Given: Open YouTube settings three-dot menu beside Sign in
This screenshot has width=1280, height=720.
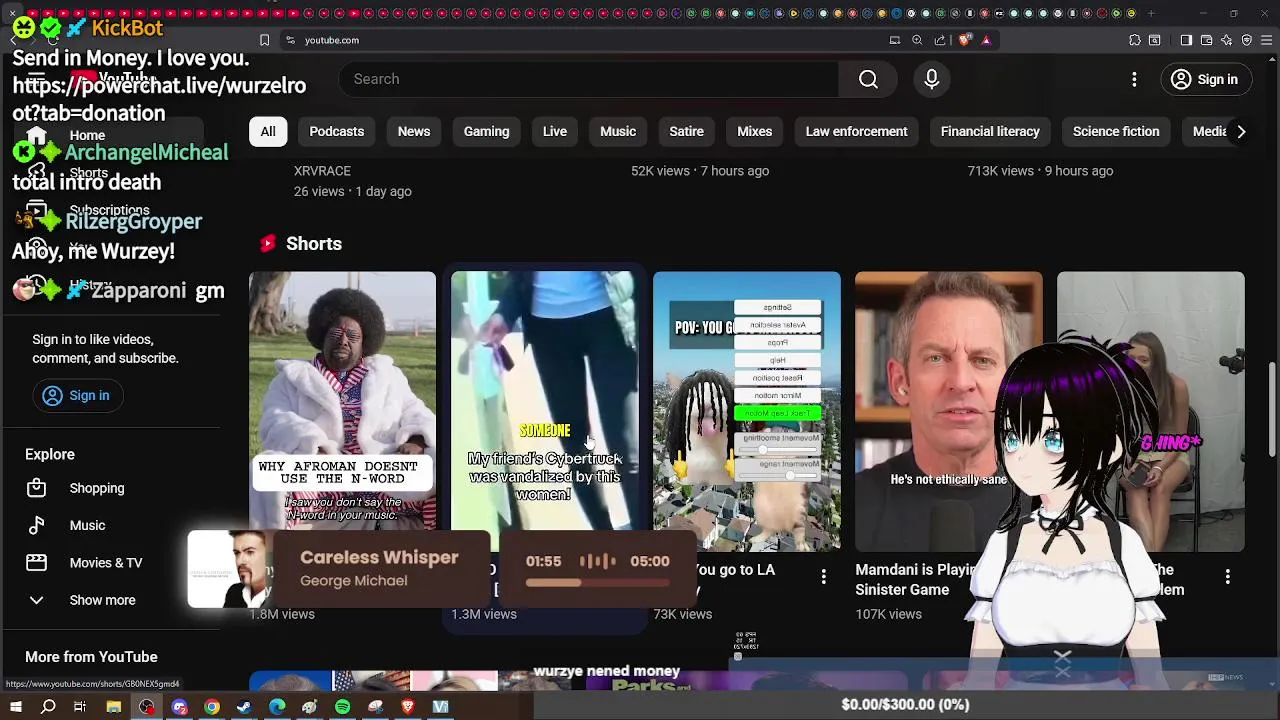Looking at the screenshot, I should pyautogui.click(x=1134, y=79).
